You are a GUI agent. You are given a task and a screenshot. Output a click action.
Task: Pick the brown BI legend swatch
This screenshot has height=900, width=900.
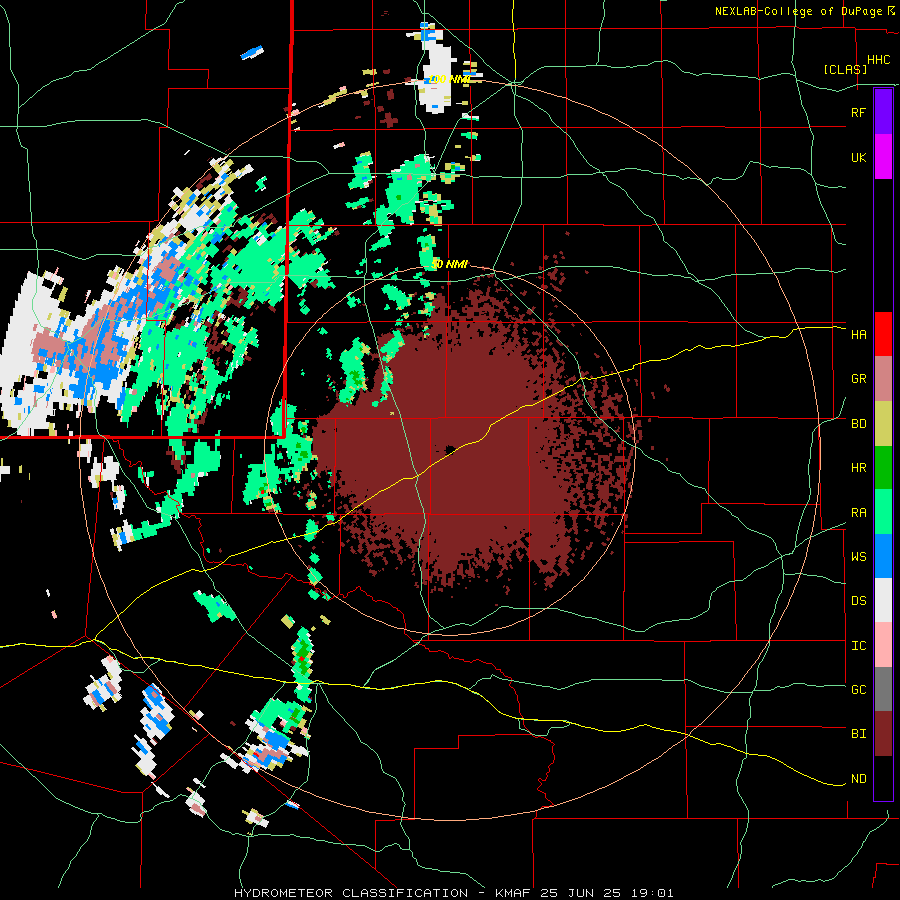coord(883,734)
